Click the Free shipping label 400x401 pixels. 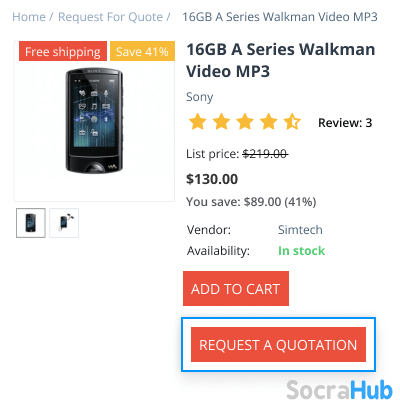(63, 51)
